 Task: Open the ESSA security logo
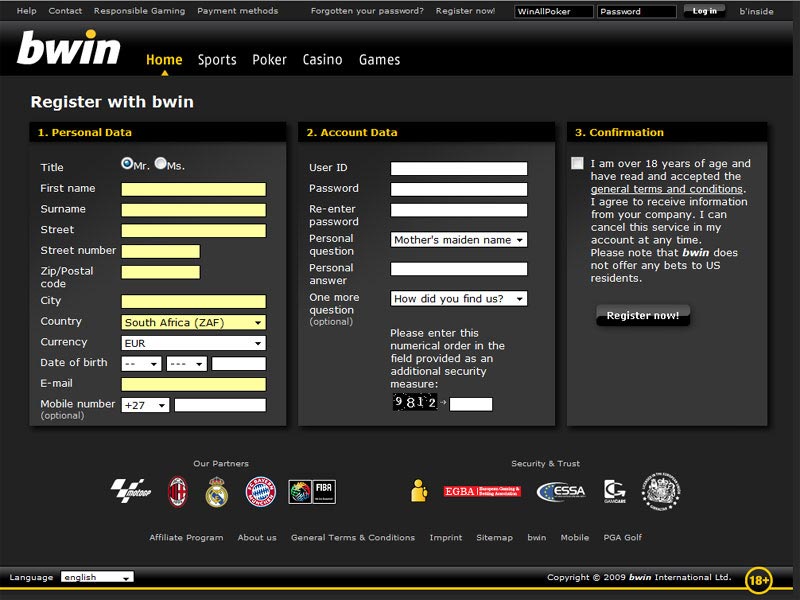(561, 491)
